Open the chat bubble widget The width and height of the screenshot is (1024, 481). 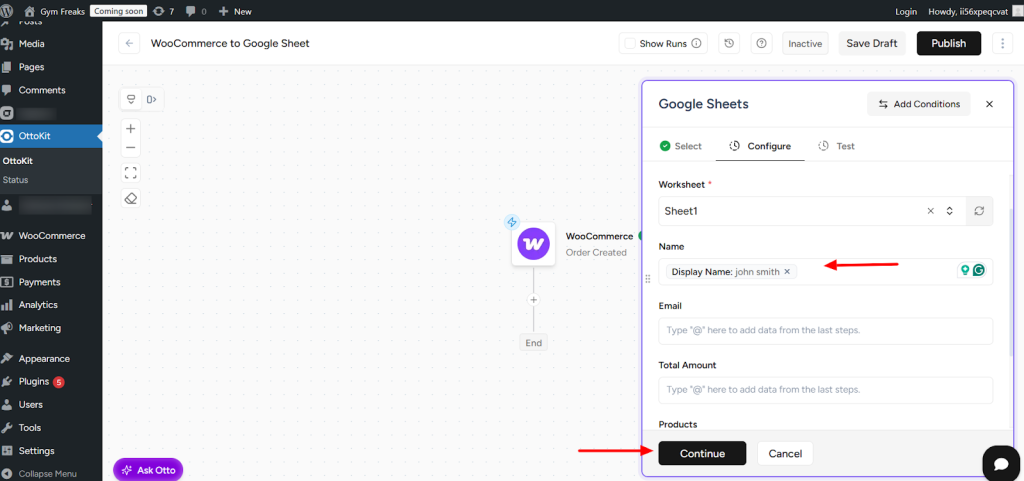1000,462
